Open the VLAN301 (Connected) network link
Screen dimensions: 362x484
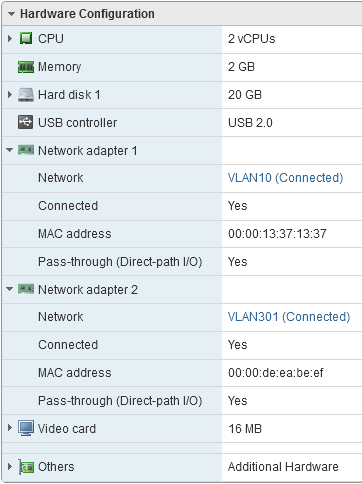(289, 317)
